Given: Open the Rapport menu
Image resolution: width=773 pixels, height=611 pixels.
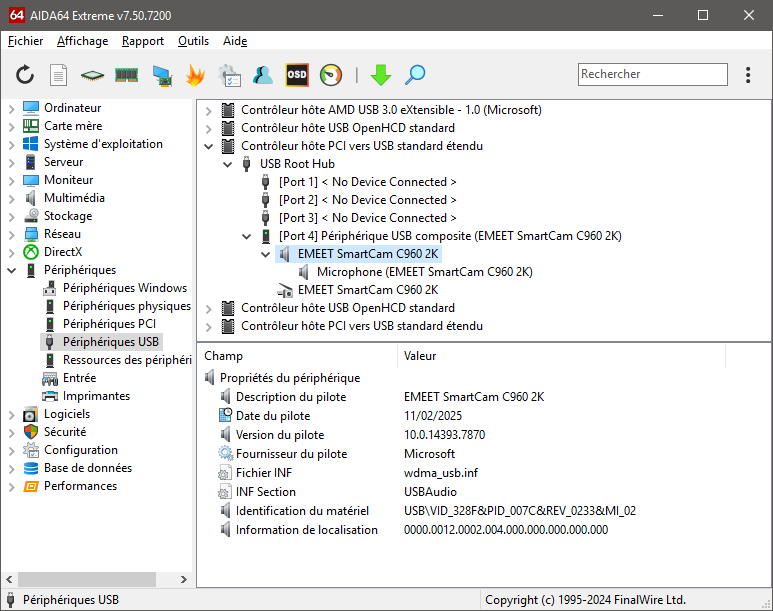Looking at the screenshot, I should point(143,41).
